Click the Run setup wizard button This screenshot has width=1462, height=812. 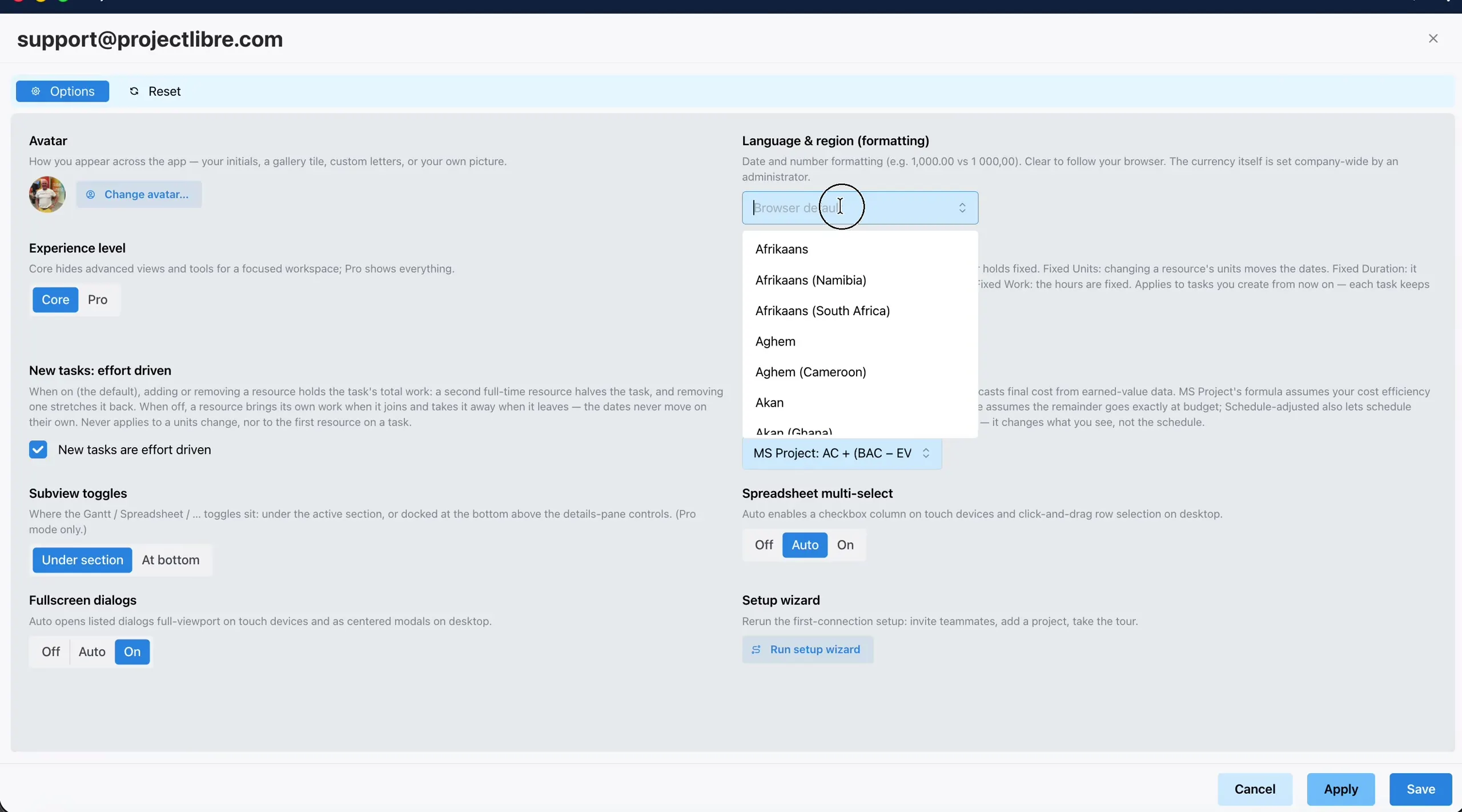point(808,650)
